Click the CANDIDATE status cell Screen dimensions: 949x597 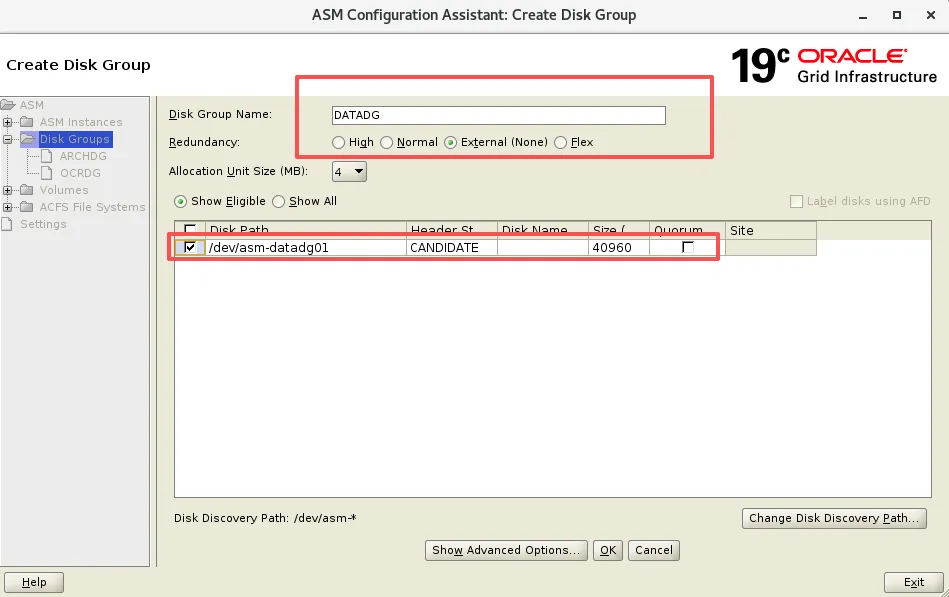click(x=452, y=248)
